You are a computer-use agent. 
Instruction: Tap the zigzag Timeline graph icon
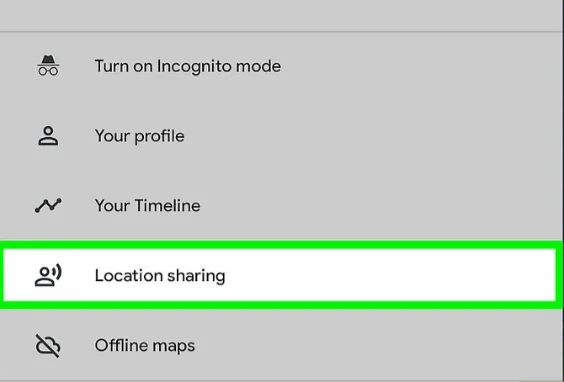[48, 205]
